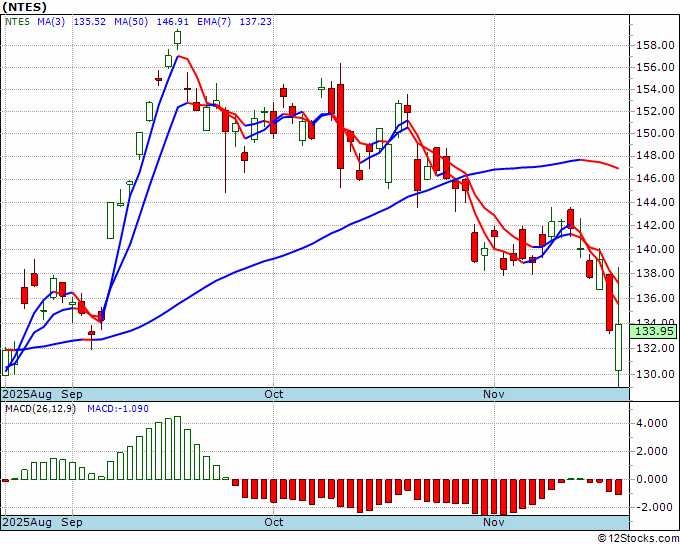Click the EMA(7) legend label
This screenshot has height=546, width=680.
214,22
